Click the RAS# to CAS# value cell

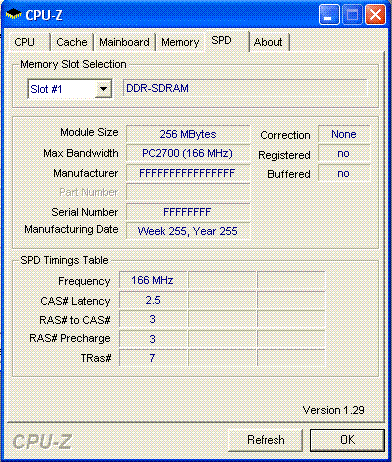pyautogui.click(x=153, y=319)
